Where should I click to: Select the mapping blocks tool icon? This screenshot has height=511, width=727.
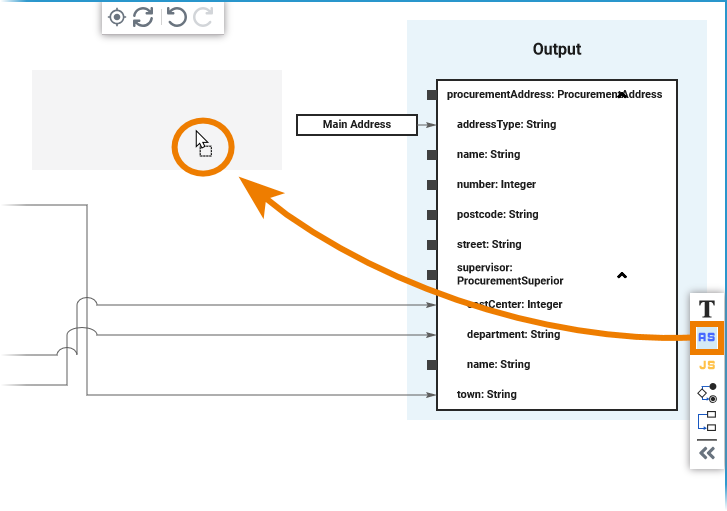(707, 421)
